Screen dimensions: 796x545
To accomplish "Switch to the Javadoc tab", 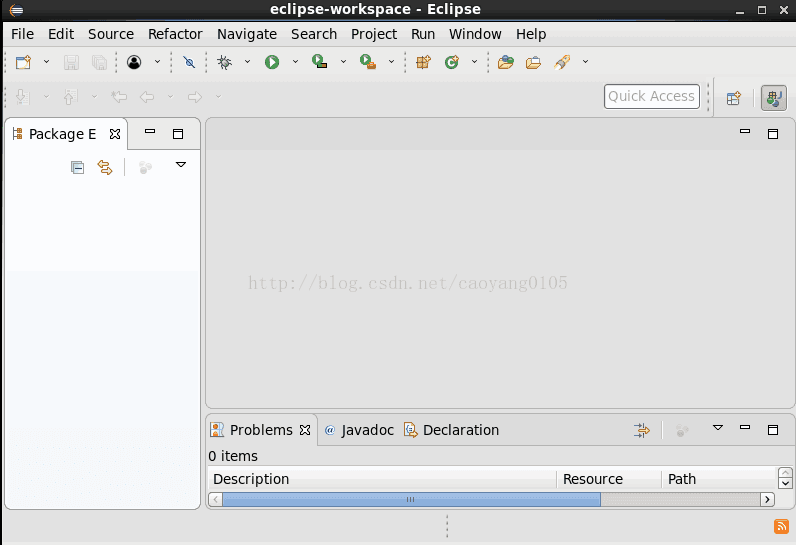I will [x=359, y=430].
